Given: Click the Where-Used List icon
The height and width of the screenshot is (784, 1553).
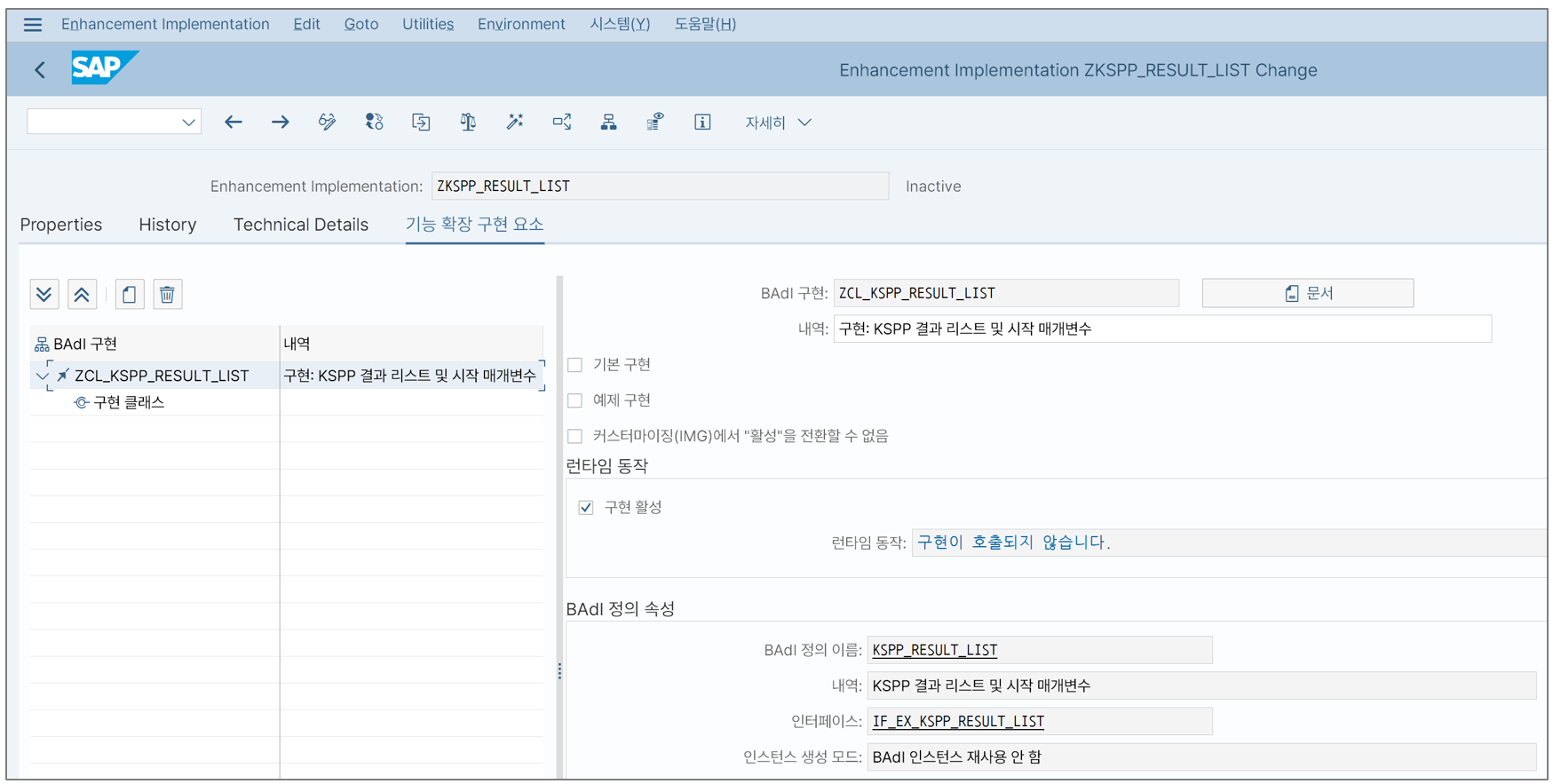Looking at the screenshot, I should [562, 123].
